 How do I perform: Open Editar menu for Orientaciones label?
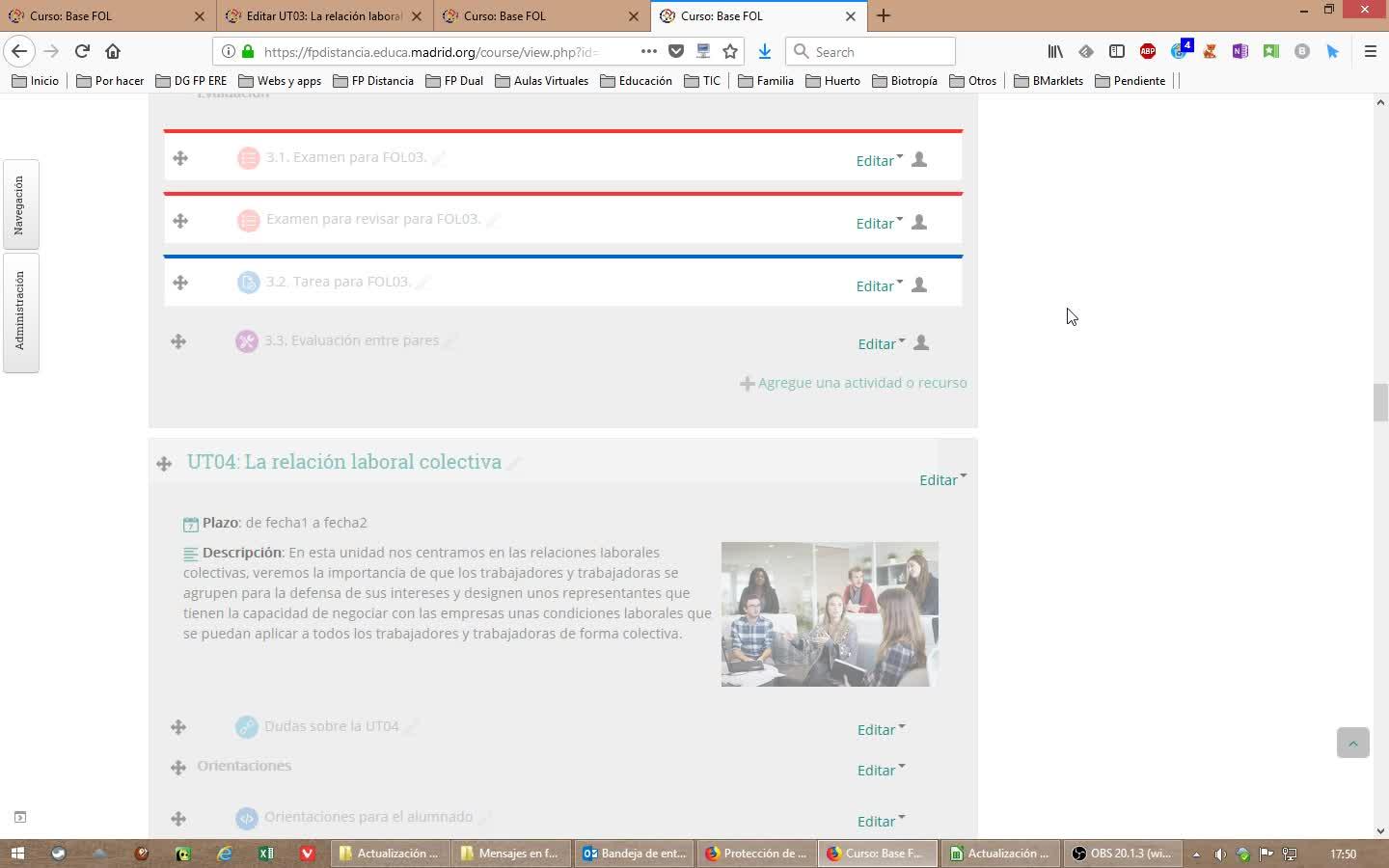881,770
